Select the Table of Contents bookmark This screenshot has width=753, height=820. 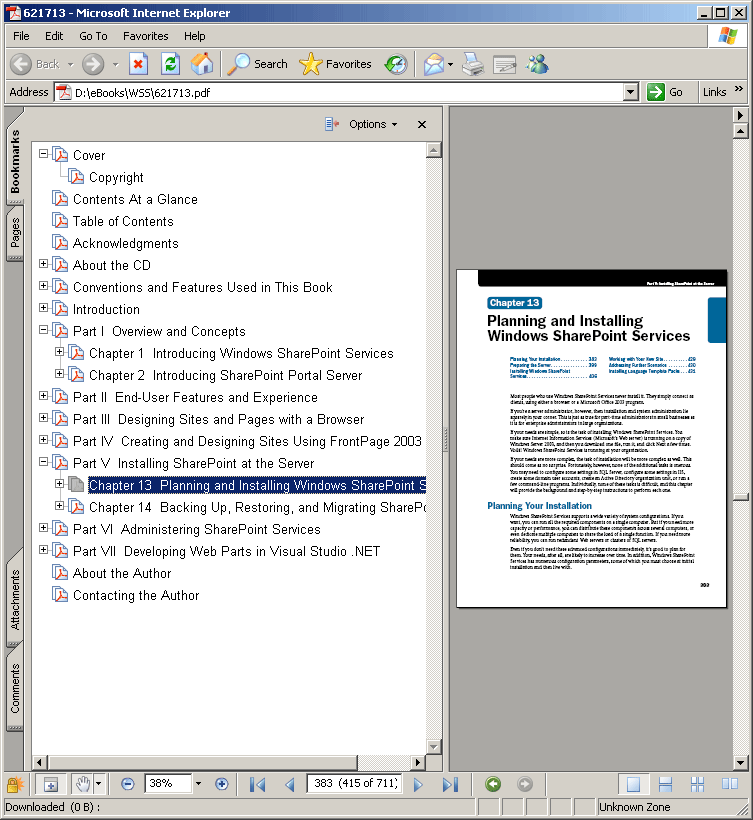click(123, 222)
